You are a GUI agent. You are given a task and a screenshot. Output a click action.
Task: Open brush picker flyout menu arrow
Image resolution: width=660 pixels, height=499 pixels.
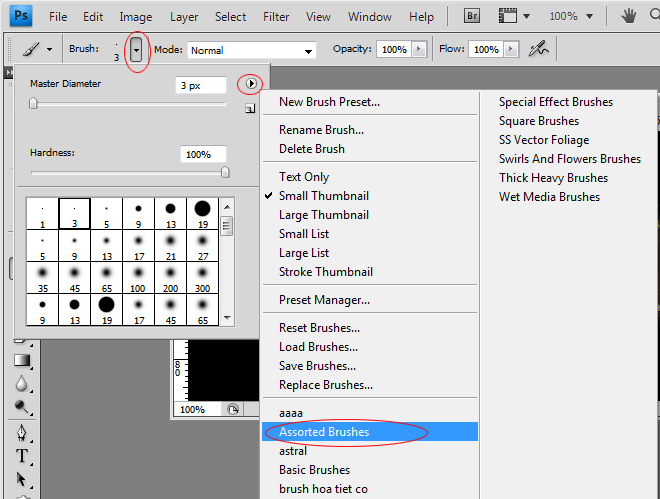coord(251,84)
